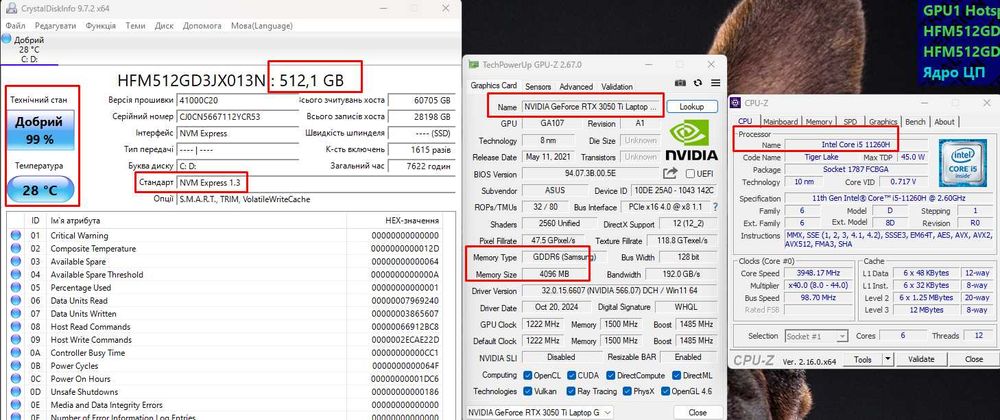Image resolution: width=1000 pixels, height=420 pixels.
Task: Click the blue status dot for Data Units Read
Action: pyautogui.click(x=16, y=301)
